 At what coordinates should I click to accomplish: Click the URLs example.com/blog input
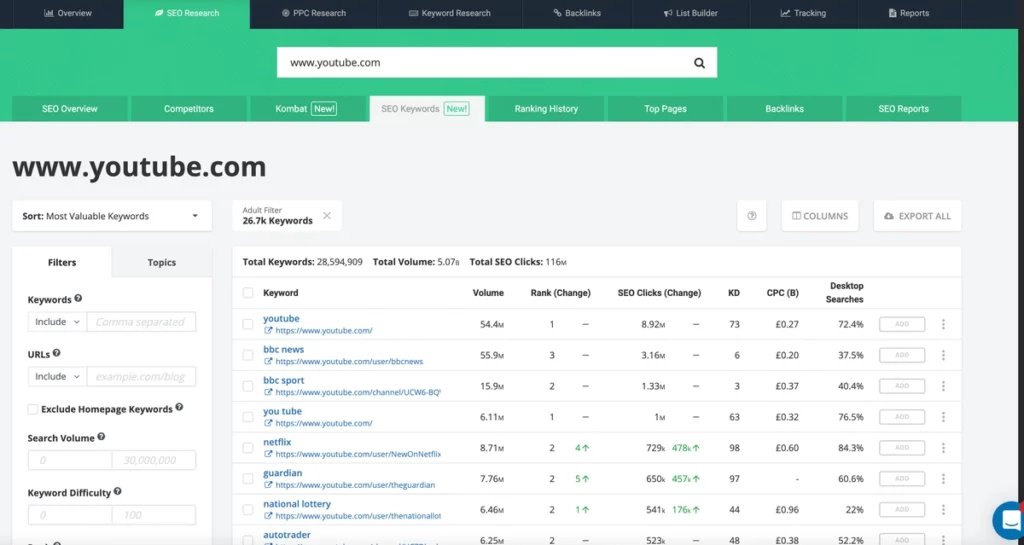pyautogui.click(x=141, y=377)
